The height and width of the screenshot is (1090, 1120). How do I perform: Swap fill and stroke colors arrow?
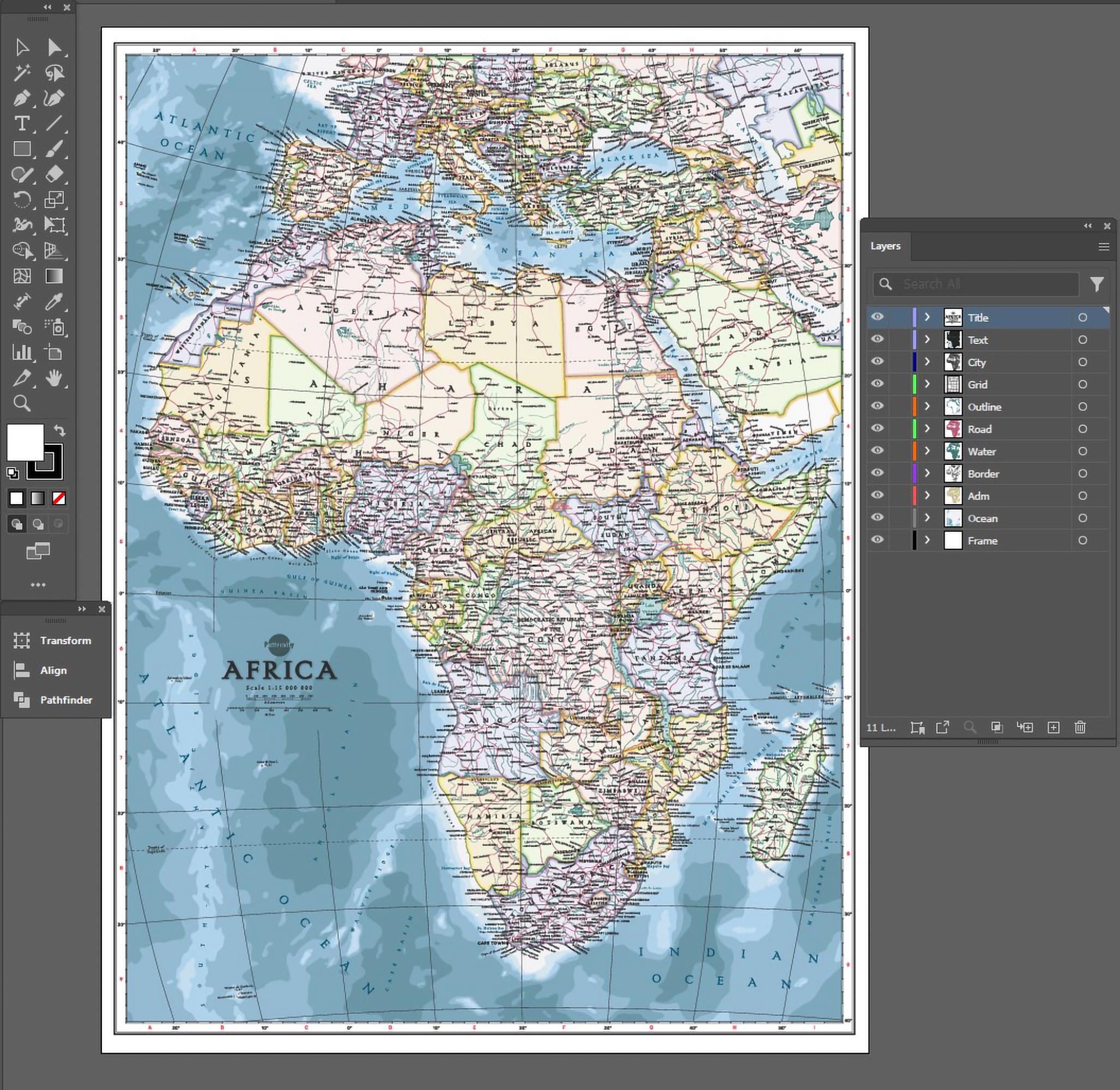point(59,431)
